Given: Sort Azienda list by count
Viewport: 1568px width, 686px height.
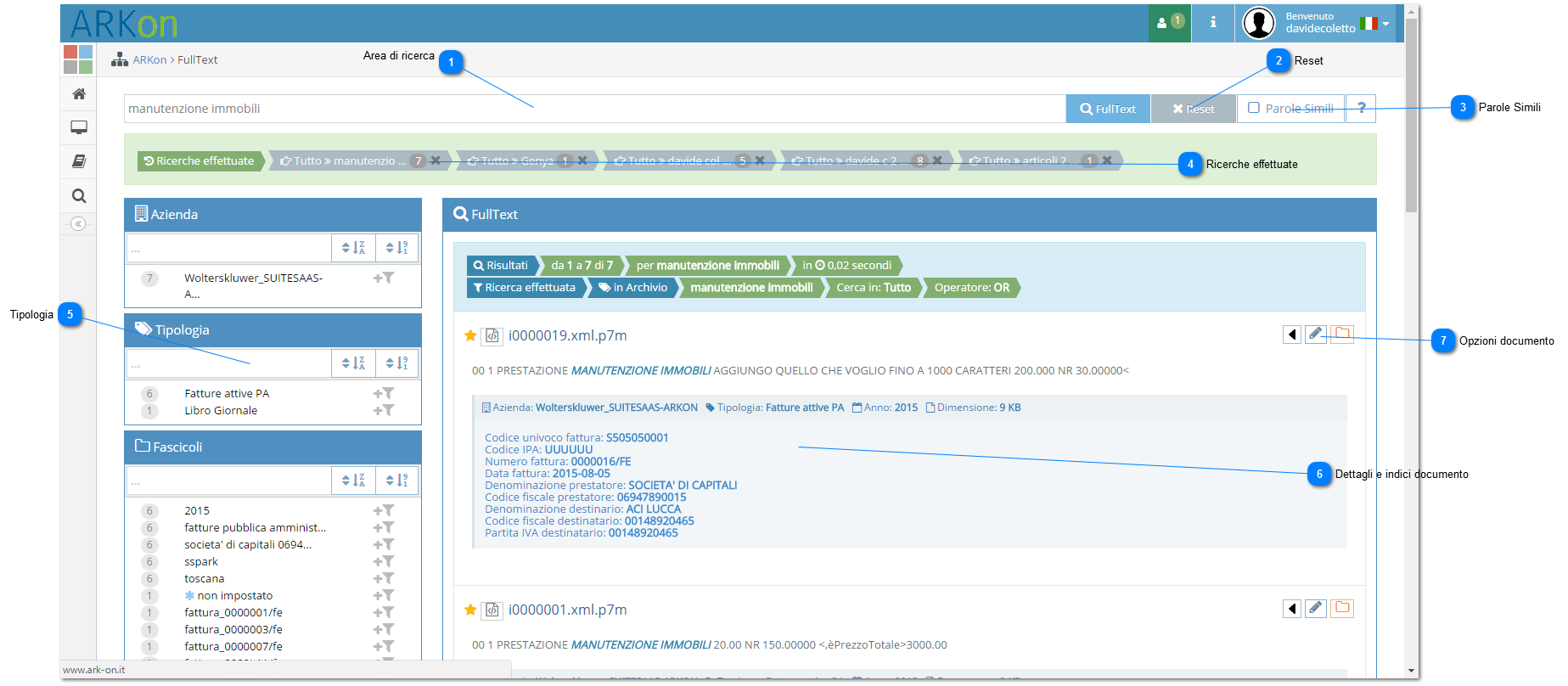Looking at the screenshot, I should click(396, 248).
